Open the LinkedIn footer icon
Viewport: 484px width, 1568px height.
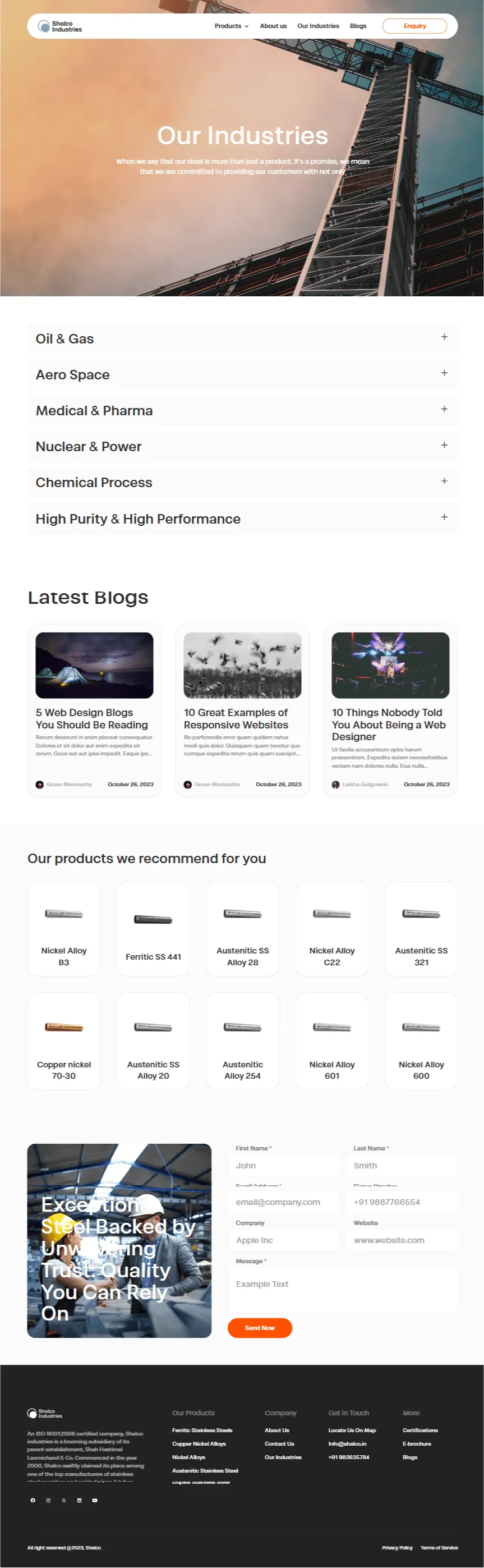[79, 1500]
